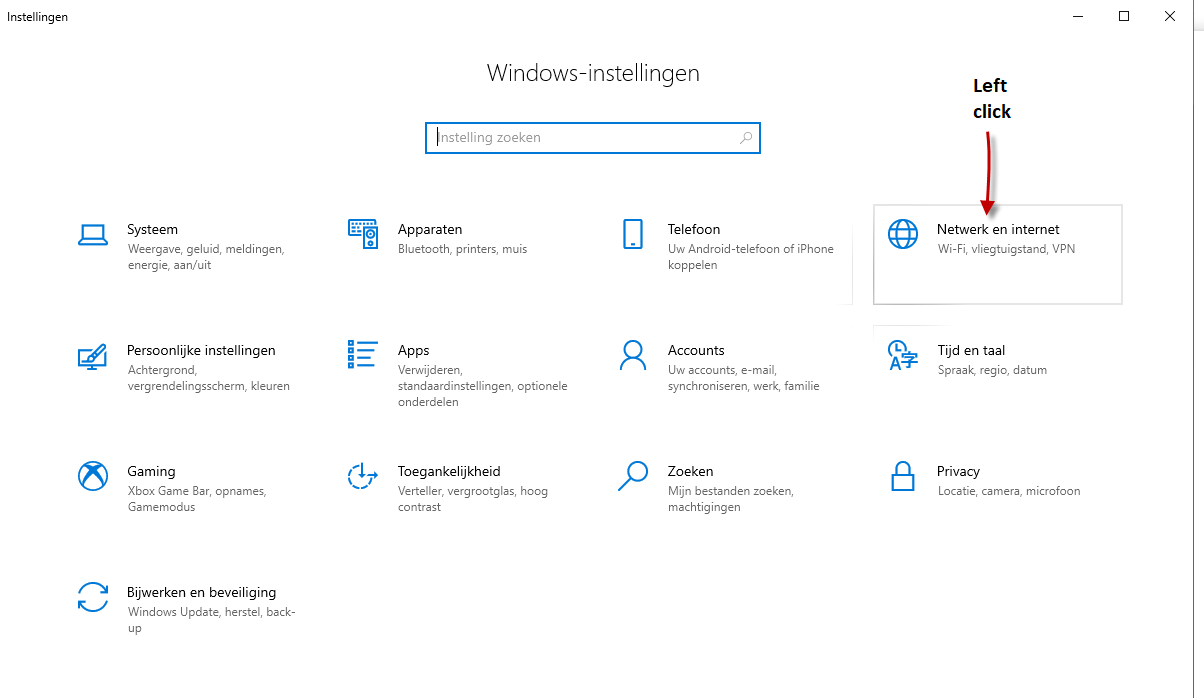The image size is (1204, 698).
Task: Click 'Uw Android-telefoon of iPhone koppelen' text
Action: (750, 257)
